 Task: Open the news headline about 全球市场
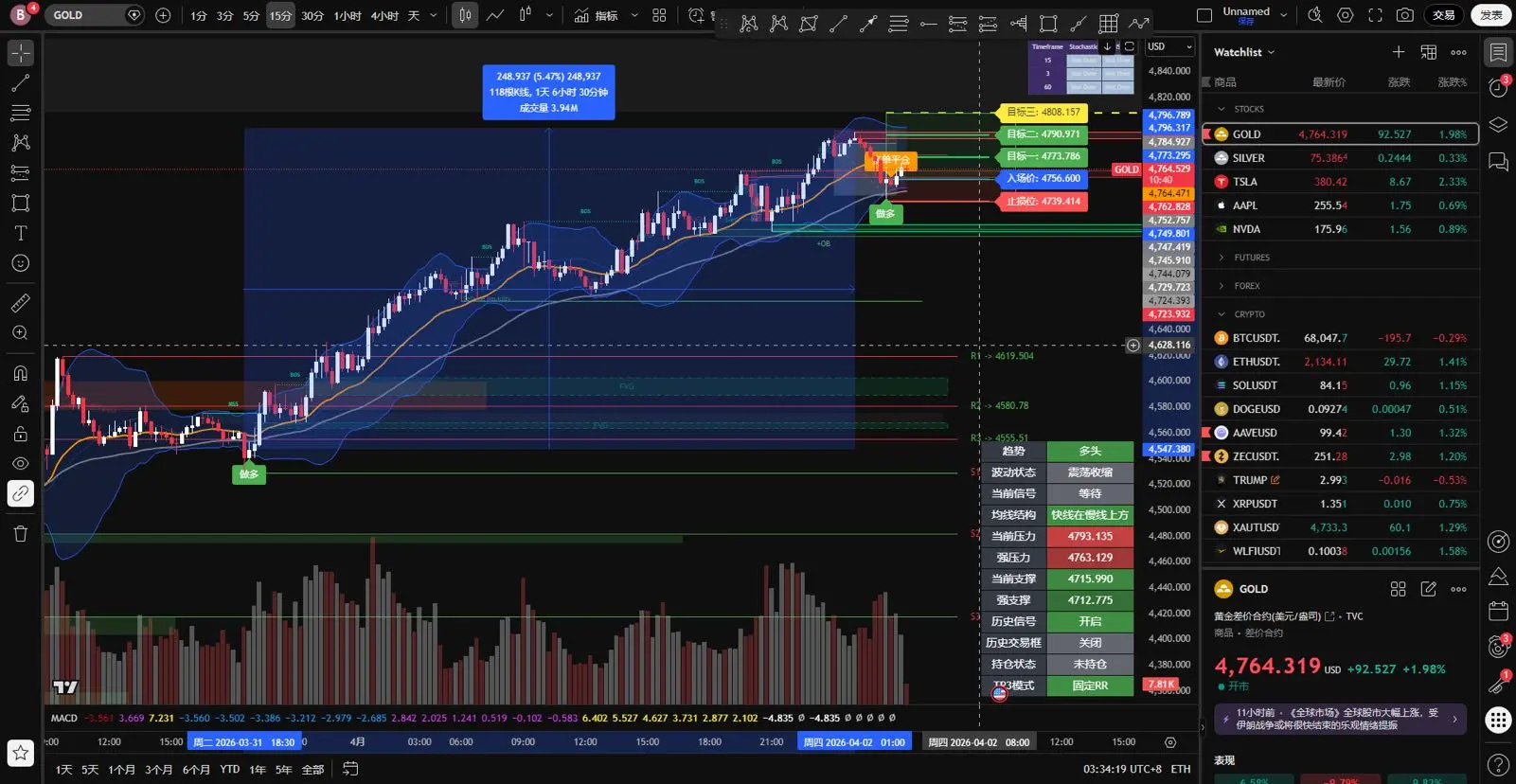pos(1340,719)
